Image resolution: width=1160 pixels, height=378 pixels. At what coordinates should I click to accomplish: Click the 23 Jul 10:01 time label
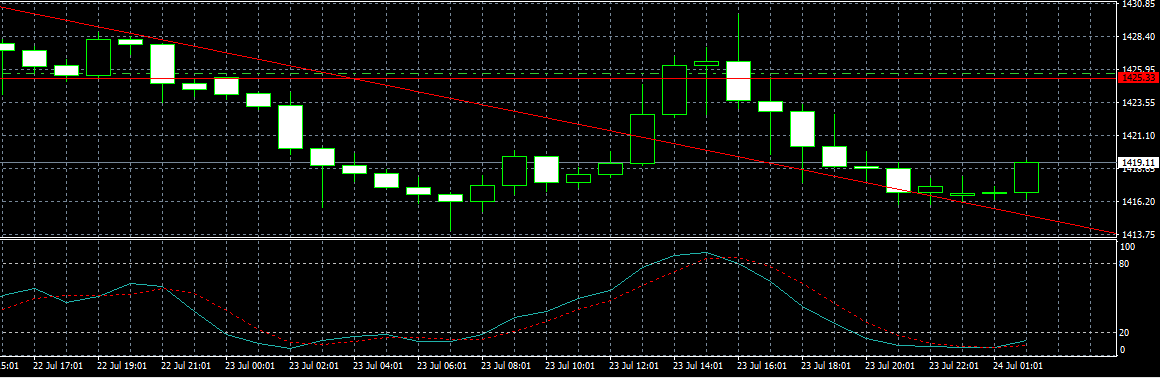click(570, 365)
